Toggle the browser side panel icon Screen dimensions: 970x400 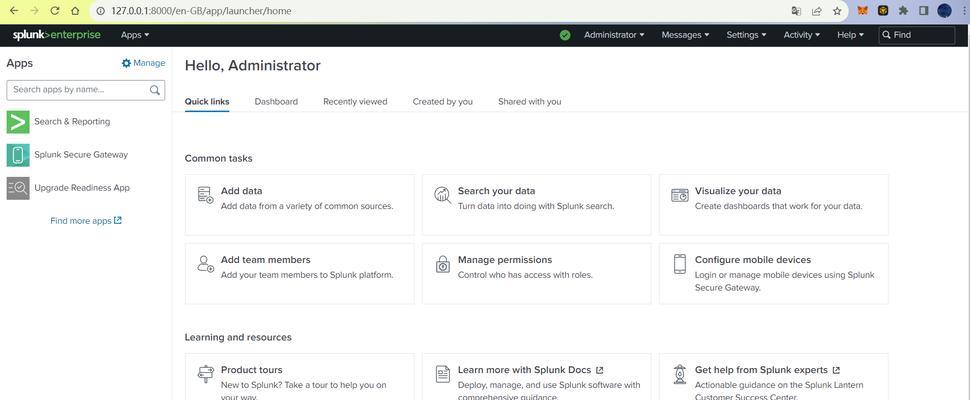click(x=924, y=11)
